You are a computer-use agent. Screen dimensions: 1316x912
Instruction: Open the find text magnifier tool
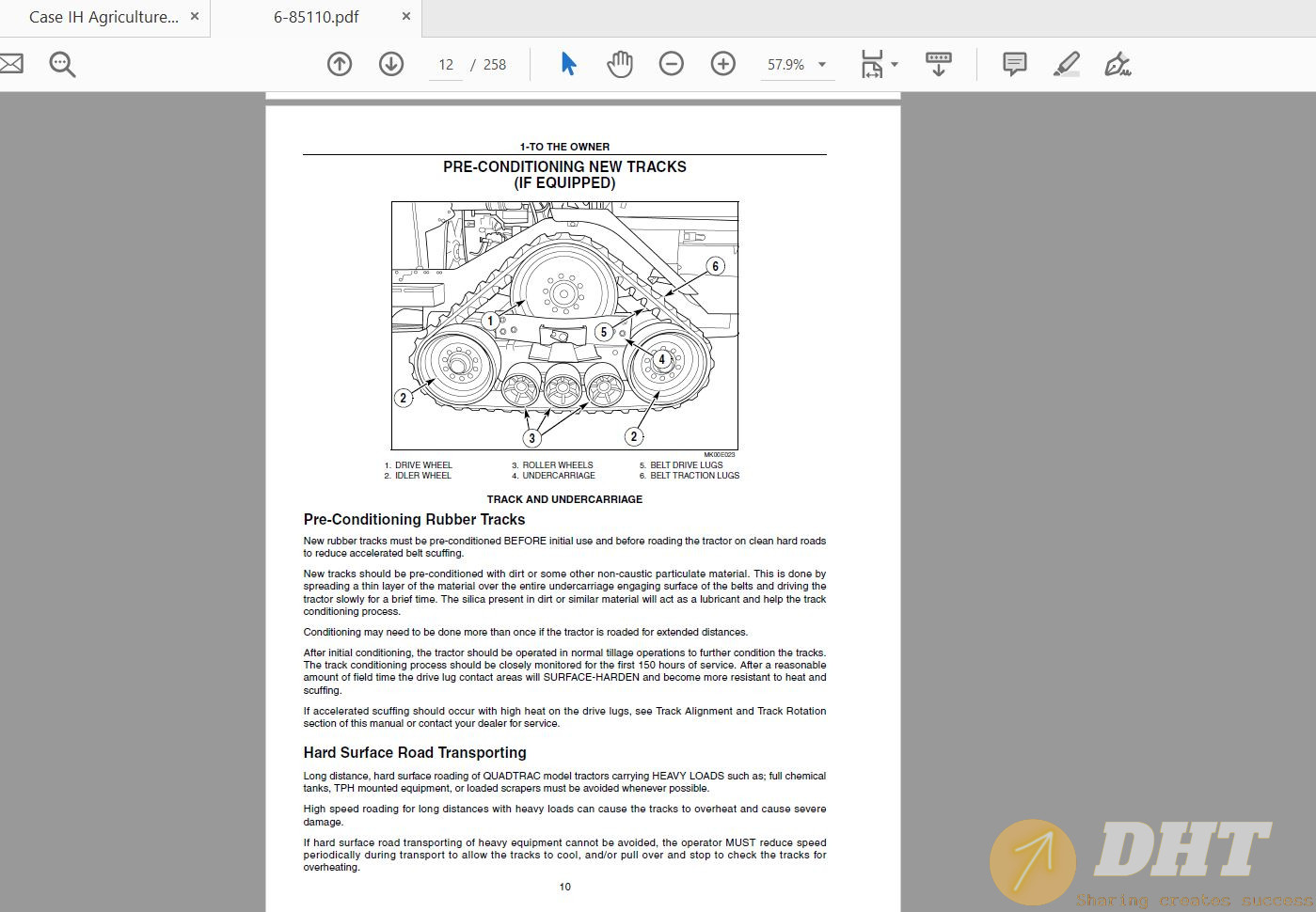[62, 64]
